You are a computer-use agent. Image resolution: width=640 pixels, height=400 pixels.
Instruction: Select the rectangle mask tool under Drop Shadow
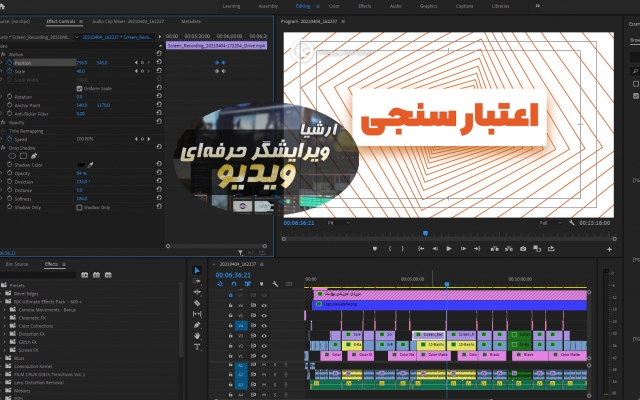[23, 156]
